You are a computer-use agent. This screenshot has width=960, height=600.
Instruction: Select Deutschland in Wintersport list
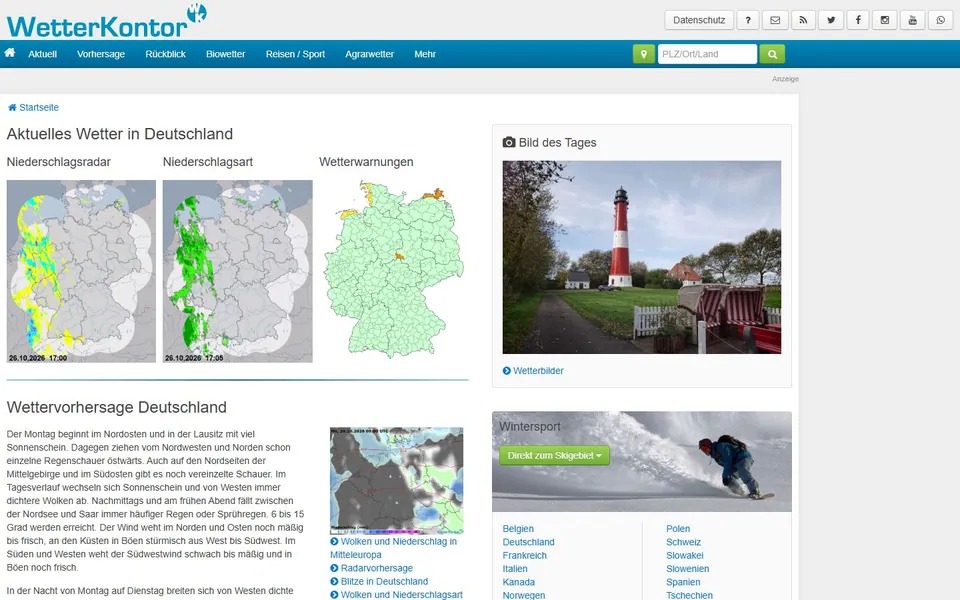pos(528,542)
